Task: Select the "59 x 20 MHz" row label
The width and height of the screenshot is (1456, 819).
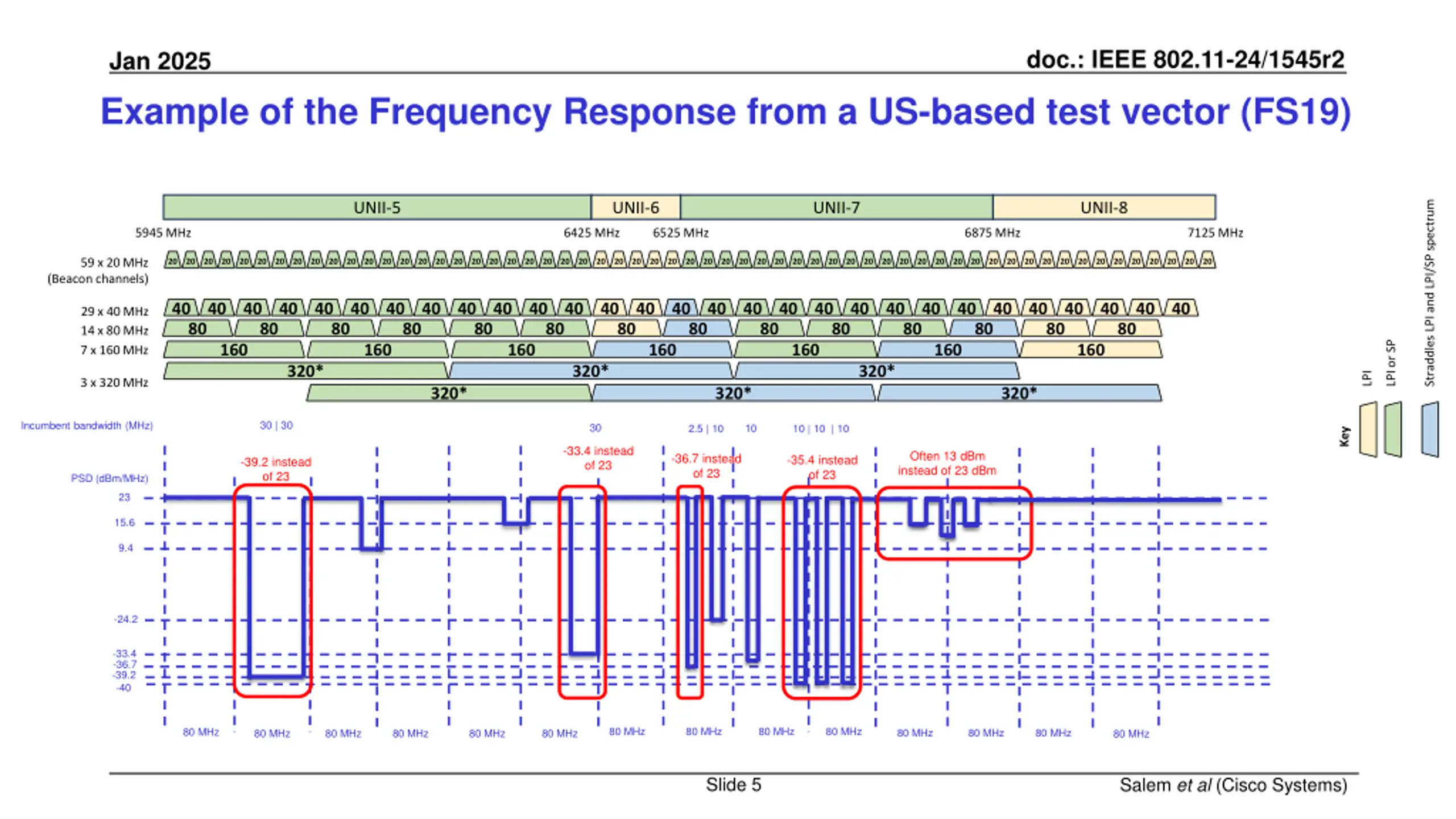Action: [x=114, y=263]
